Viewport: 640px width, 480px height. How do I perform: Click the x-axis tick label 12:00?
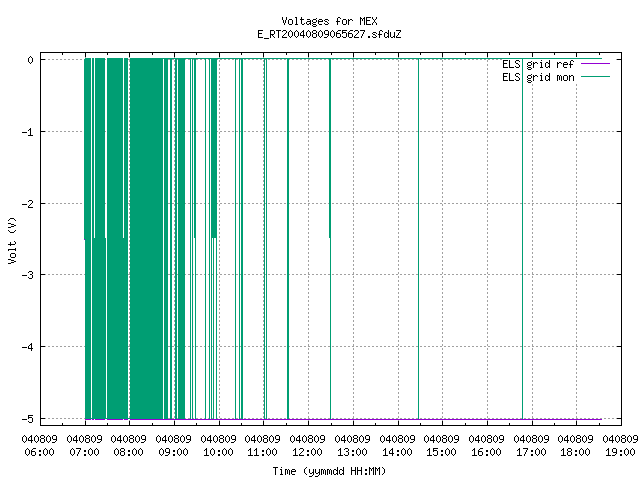pyautogui.click(x=308, y=452)
